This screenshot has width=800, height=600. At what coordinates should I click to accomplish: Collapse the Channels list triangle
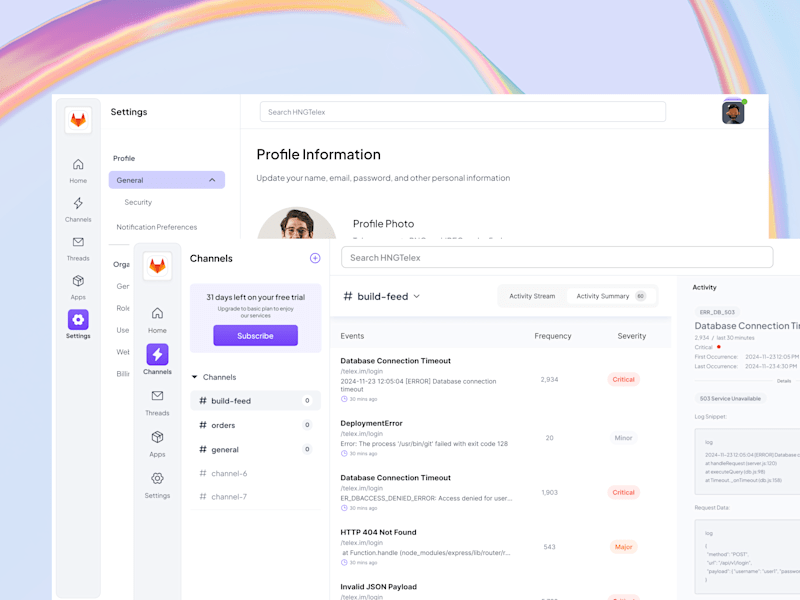(194, 377)
